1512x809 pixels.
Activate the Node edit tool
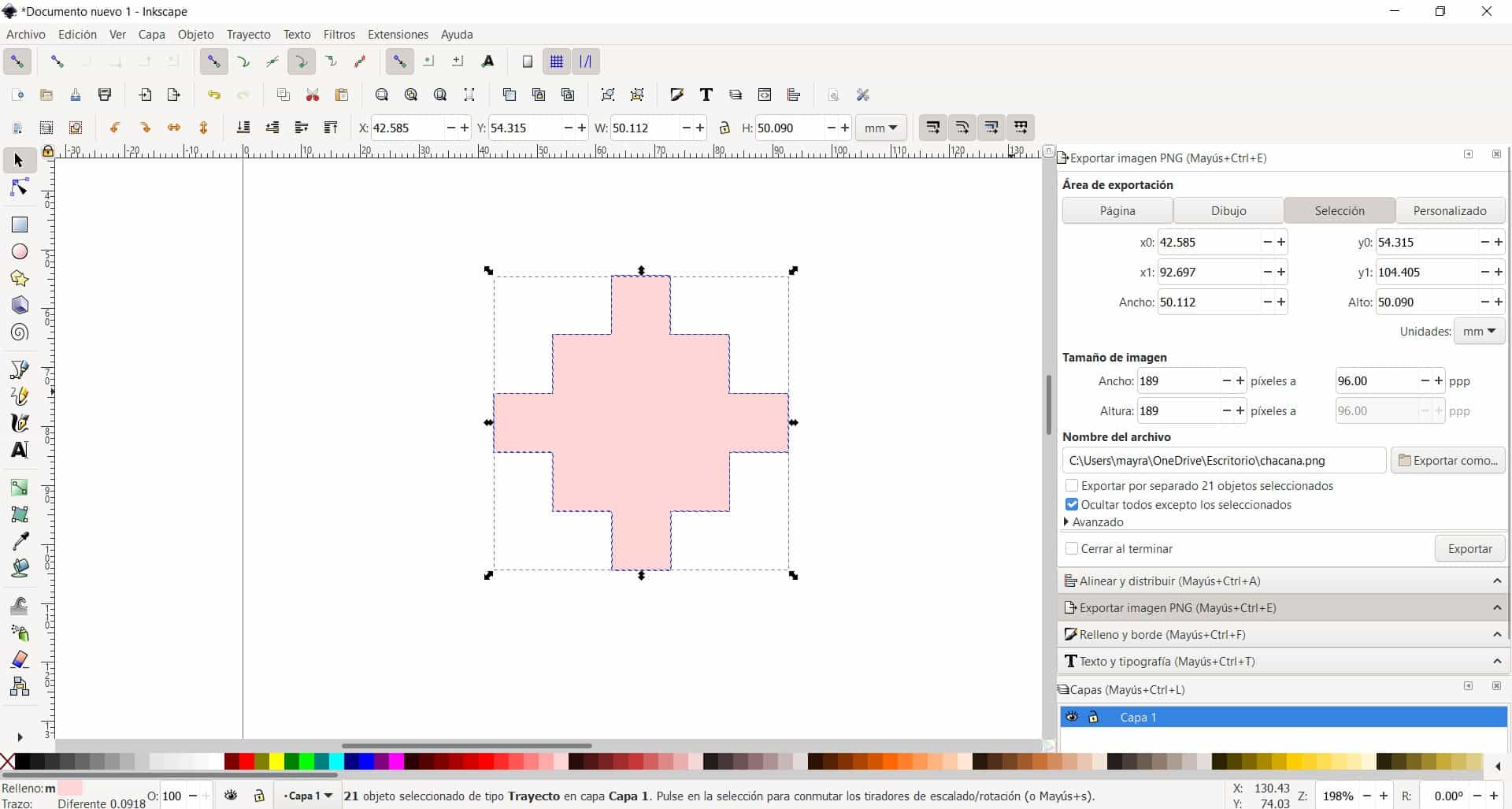(x=19, y=187)
